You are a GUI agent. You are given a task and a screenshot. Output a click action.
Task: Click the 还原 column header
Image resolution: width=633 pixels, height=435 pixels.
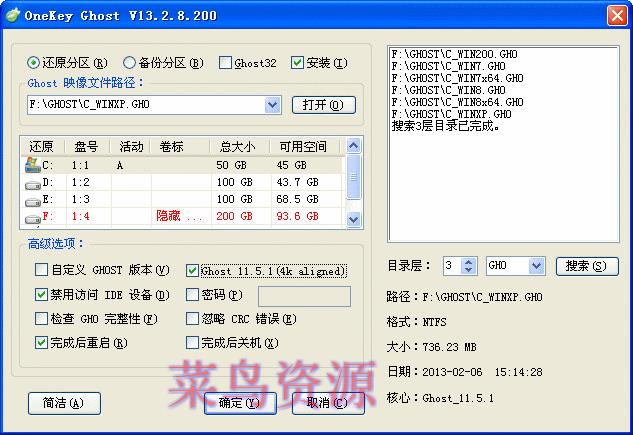click(41, 146)
